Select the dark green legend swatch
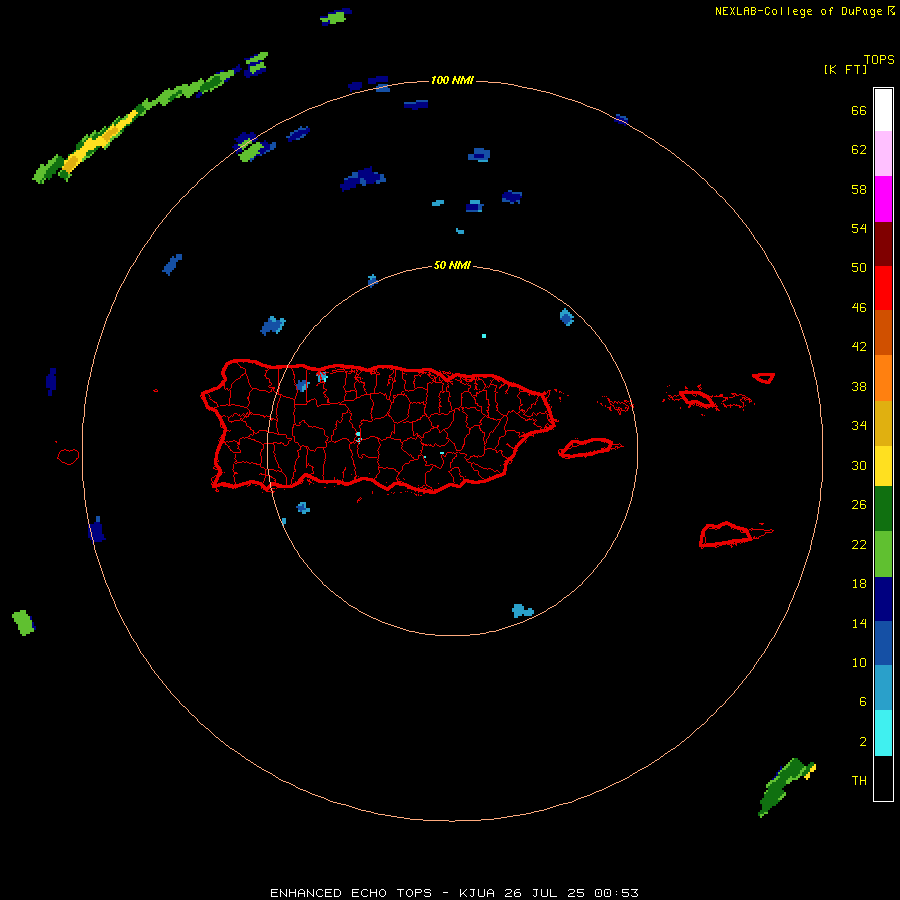Image resolution: width=900 pixels, height=900 pixels. (x=883, y=509)
